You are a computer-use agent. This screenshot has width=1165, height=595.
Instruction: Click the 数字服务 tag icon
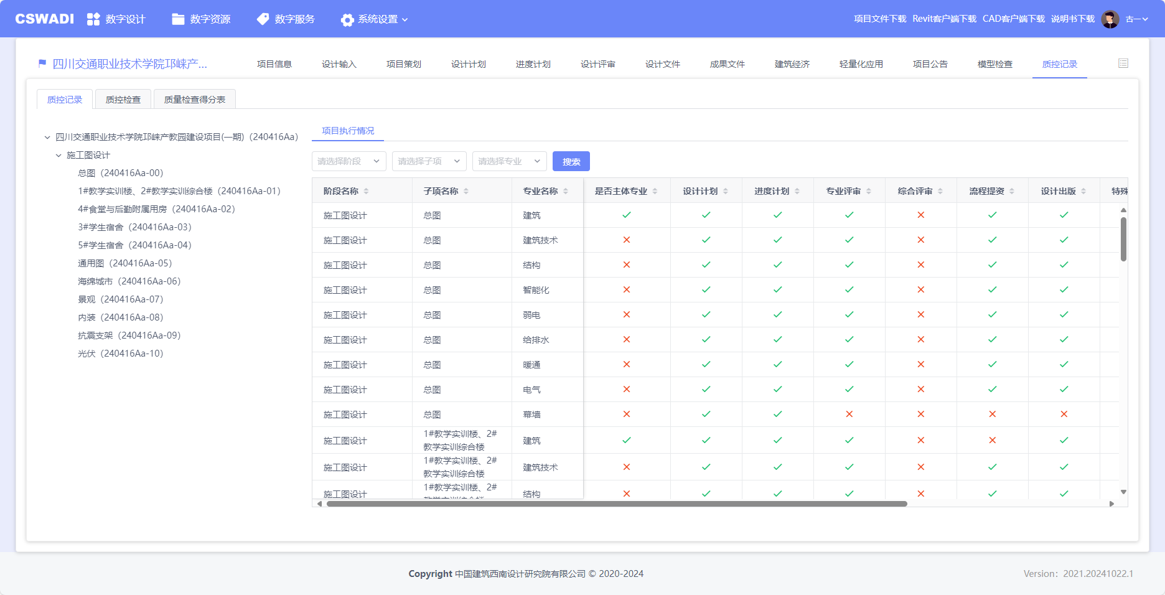tap(263, 19)
